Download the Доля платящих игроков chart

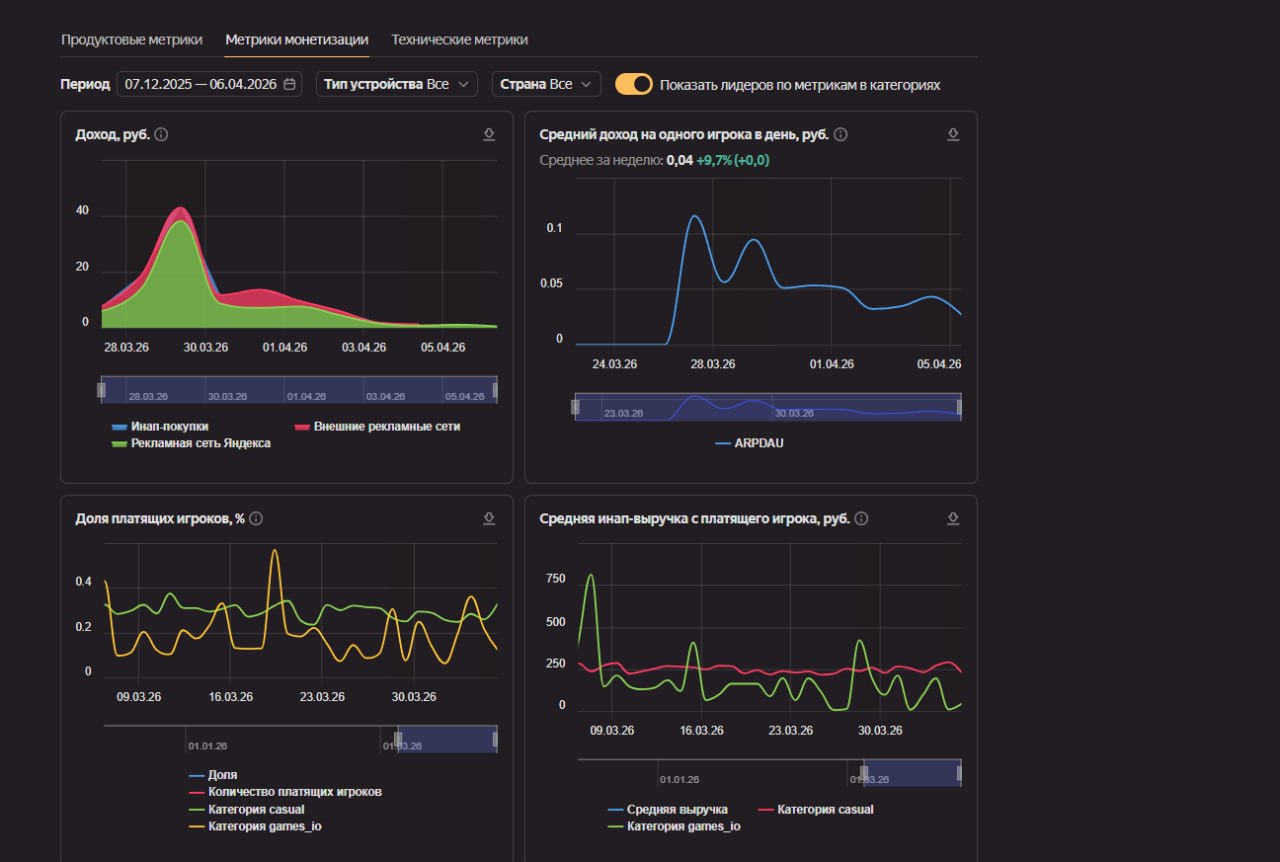pyautogui.click(x=489, y=518)
